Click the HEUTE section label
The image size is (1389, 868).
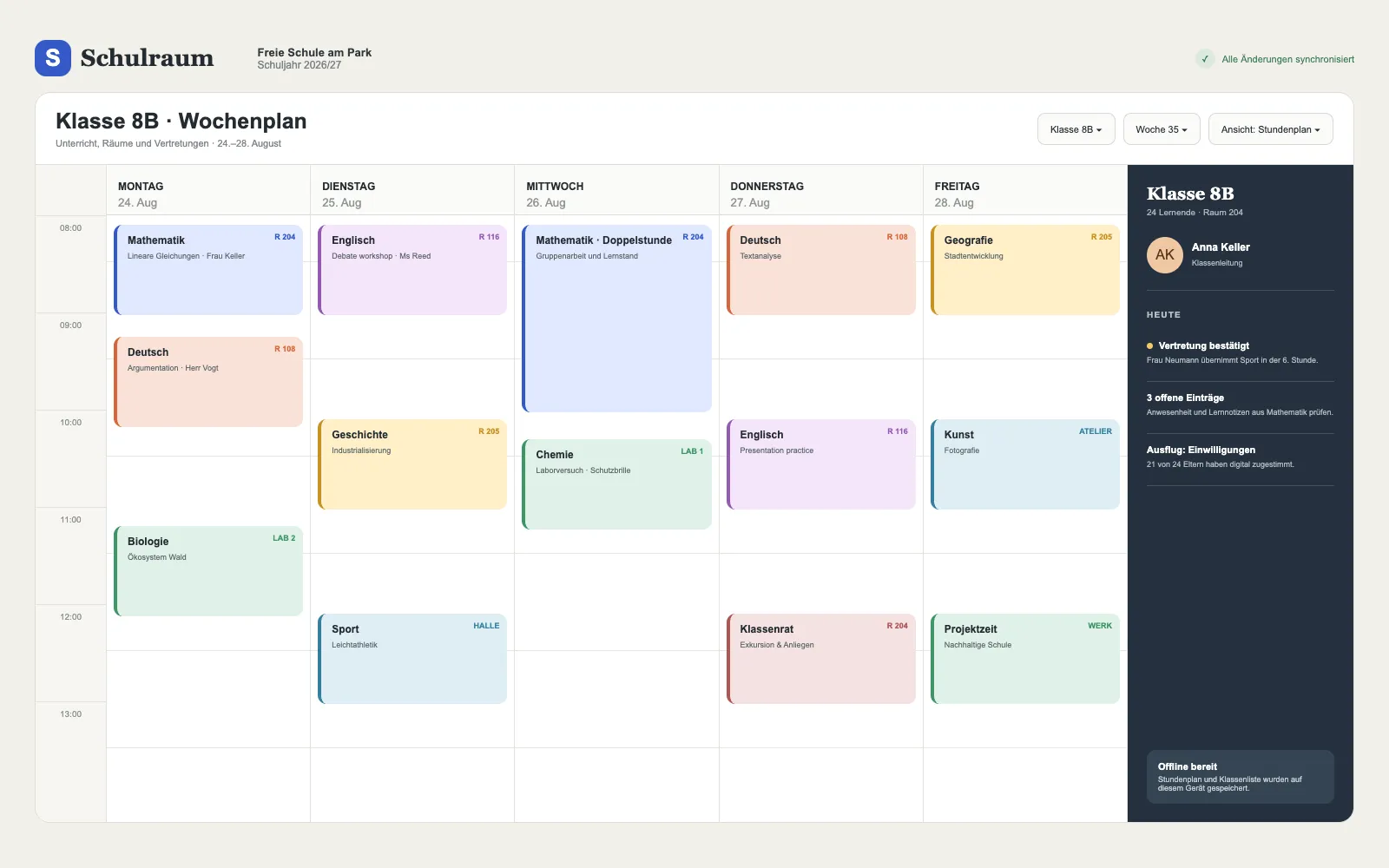point(1163,315)
